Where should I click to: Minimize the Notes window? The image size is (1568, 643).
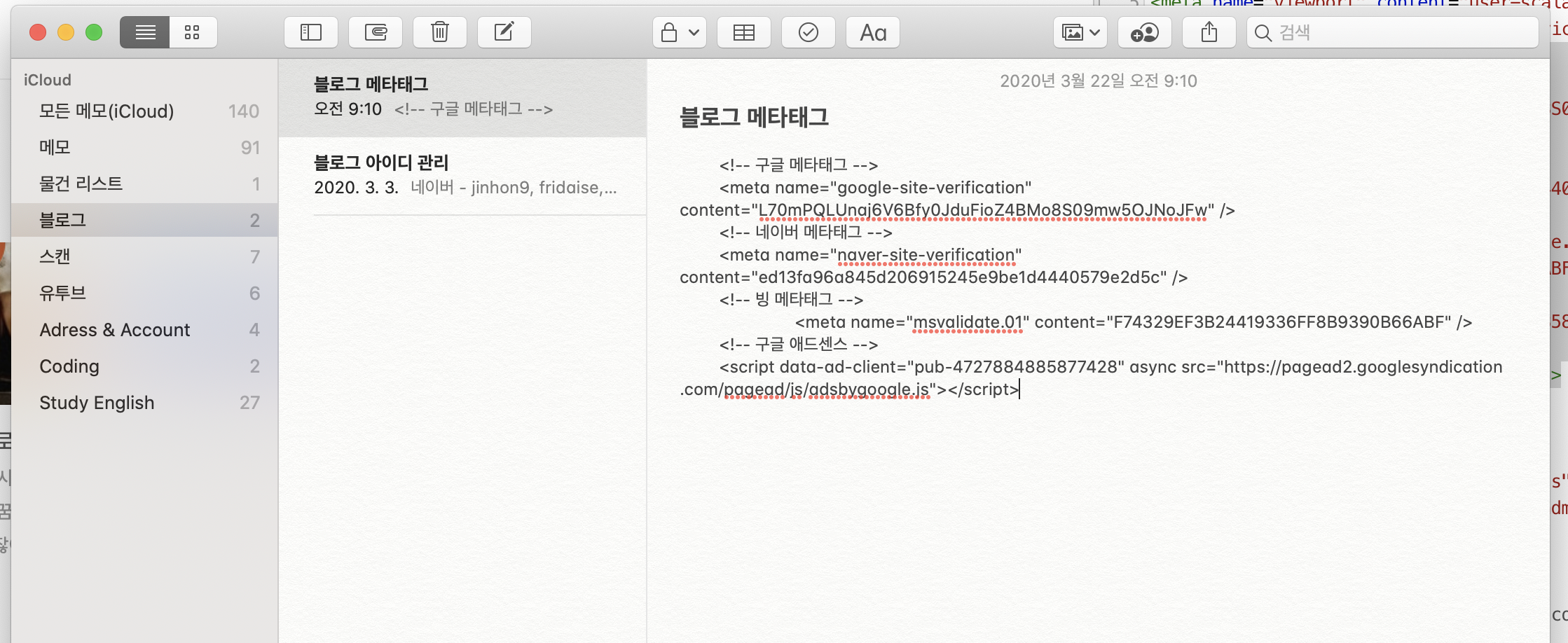(x=66, y=32)
